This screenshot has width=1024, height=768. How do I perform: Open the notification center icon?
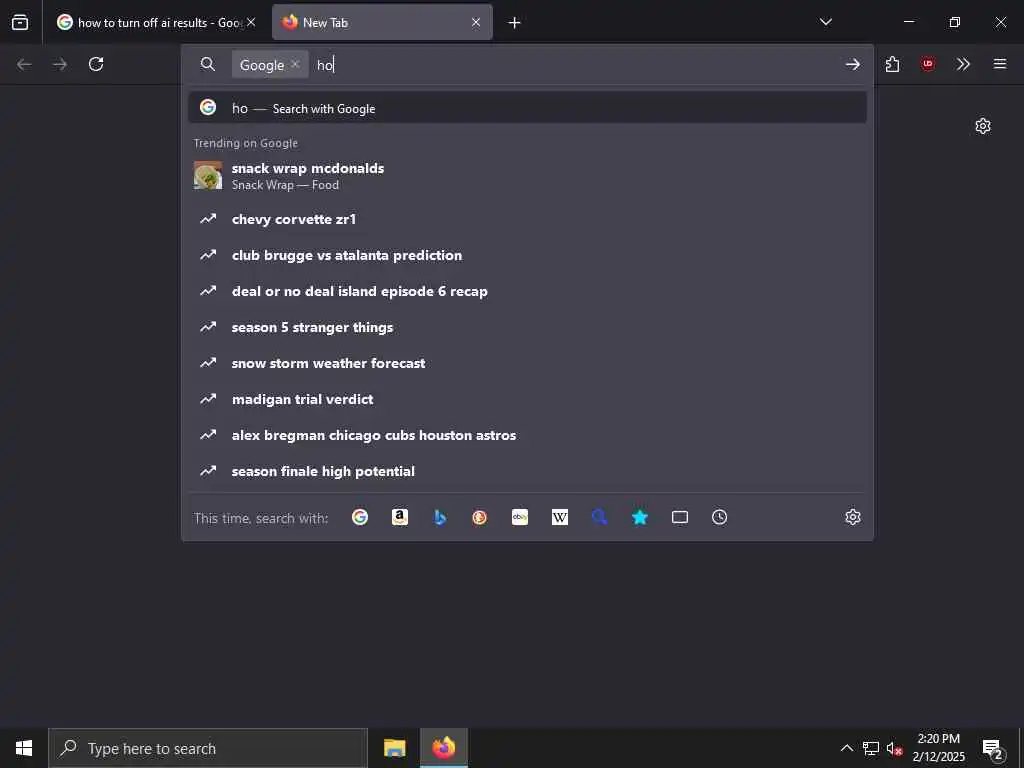coord(993,748)
